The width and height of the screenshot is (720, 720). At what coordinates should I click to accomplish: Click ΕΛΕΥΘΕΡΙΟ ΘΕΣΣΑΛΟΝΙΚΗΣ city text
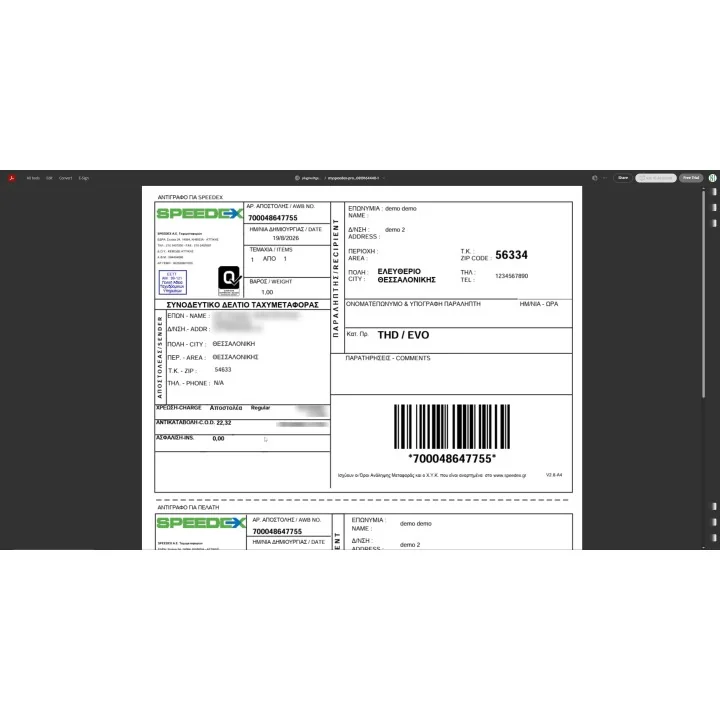click(406, 276)
